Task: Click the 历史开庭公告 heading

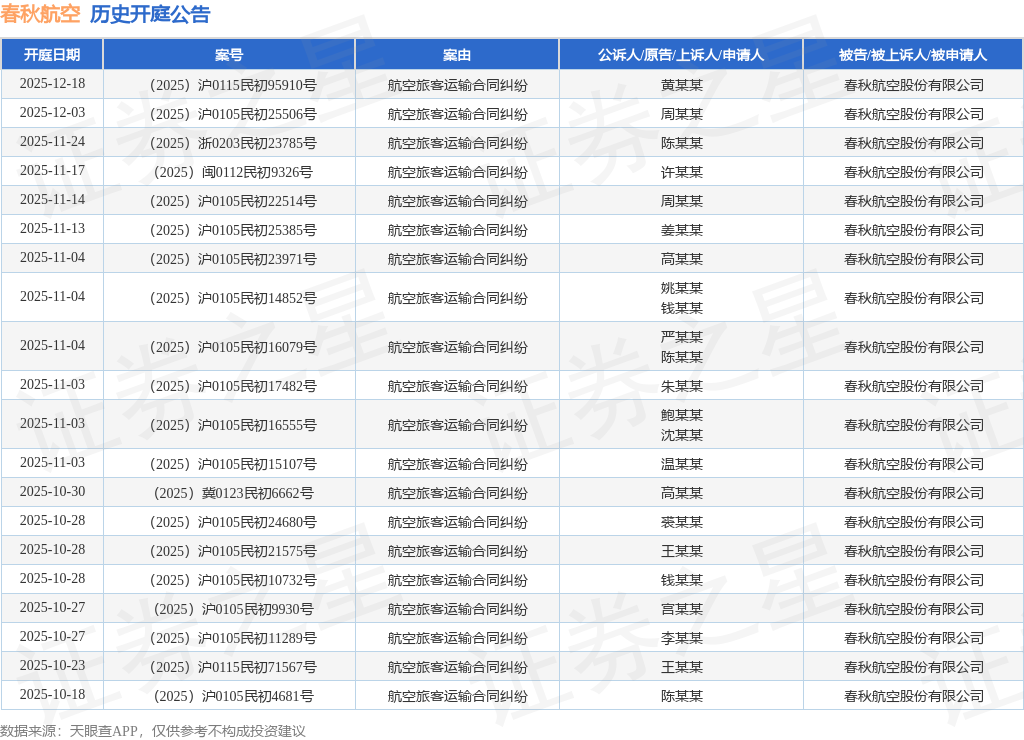Action: click(x=150, y=14)
